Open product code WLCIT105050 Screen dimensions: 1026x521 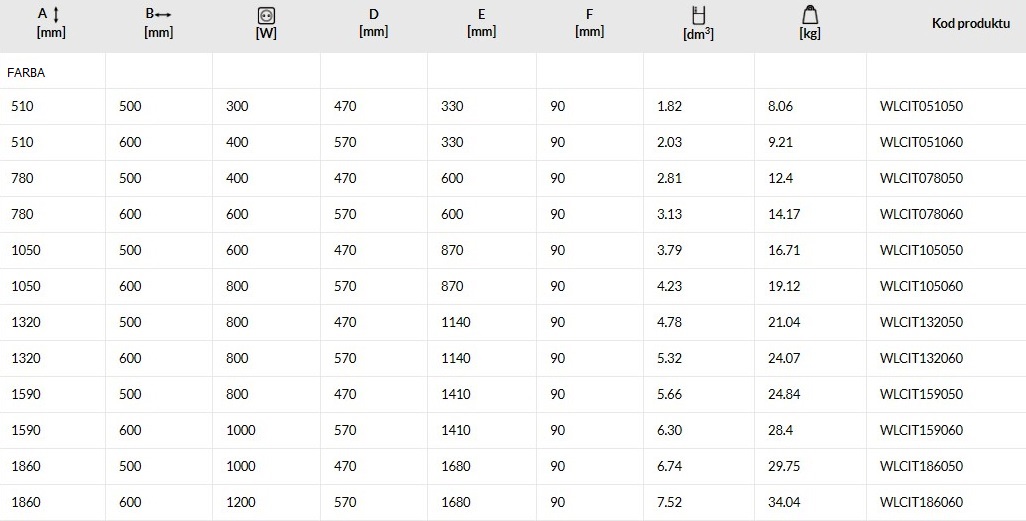click(921, 250)
